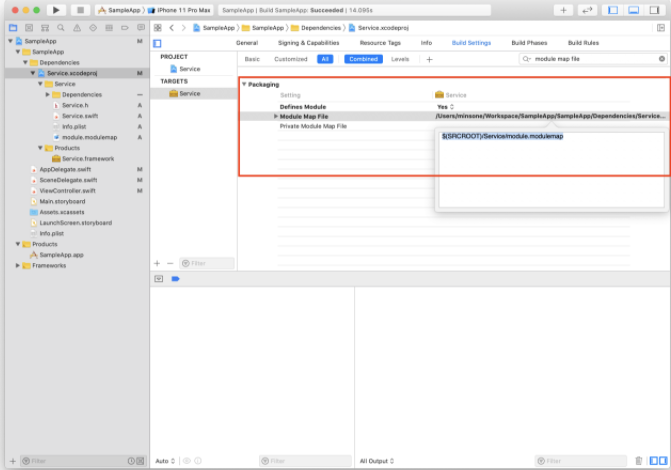Screen dimensions: 671x470
Task: Add a build setting with plus
Action: pyautogui.click(x=429, y=59)
